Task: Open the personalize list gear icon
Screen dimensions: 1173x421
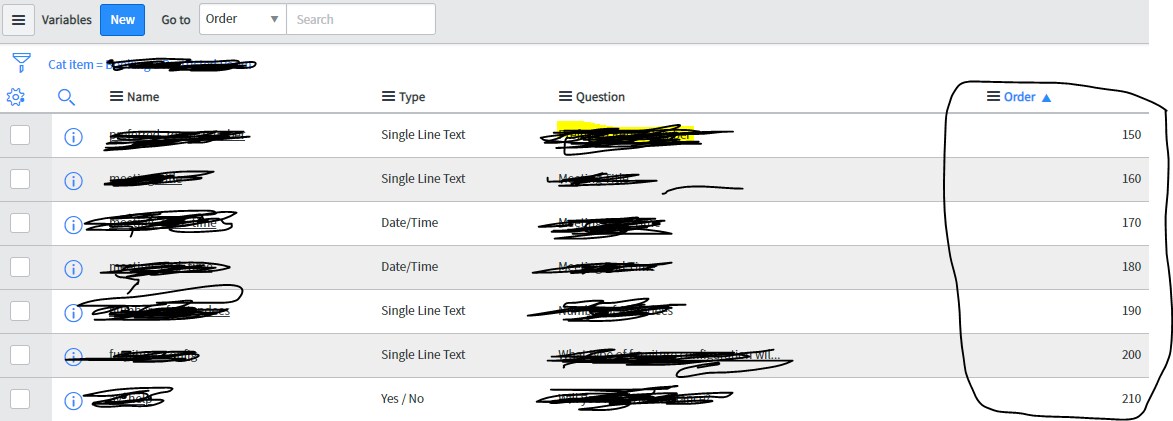Action: pyautogui.click(x=16, y=97)
